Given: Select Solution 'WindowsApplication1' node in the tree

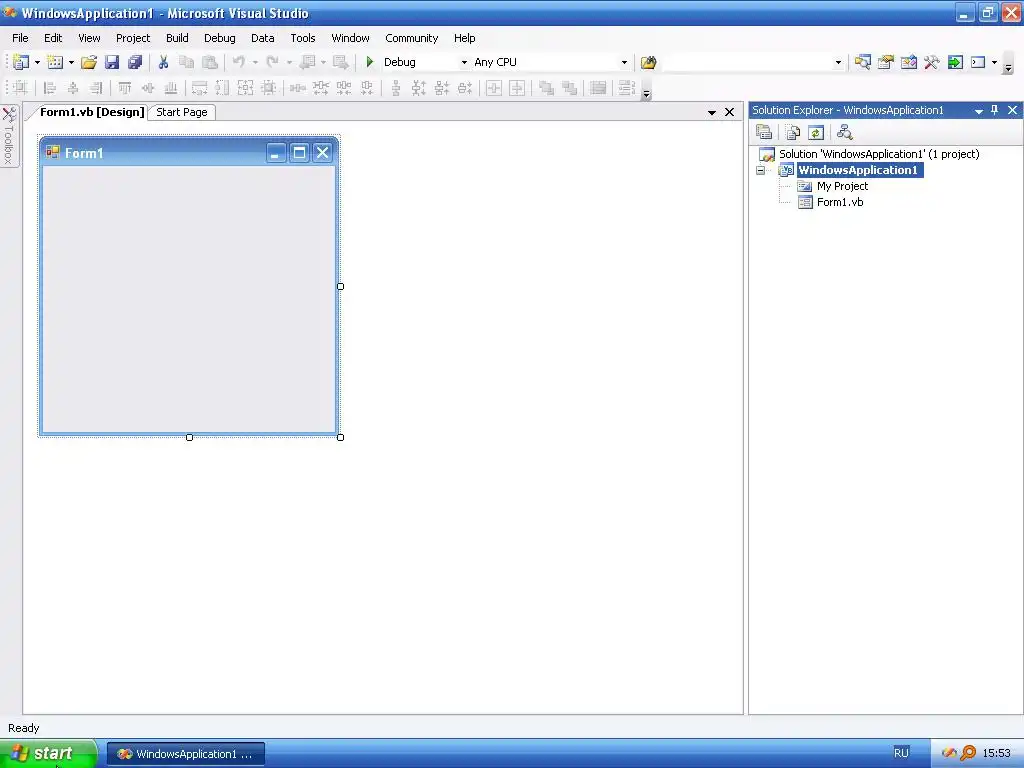Looking at the screenshot, I should 878,154.
